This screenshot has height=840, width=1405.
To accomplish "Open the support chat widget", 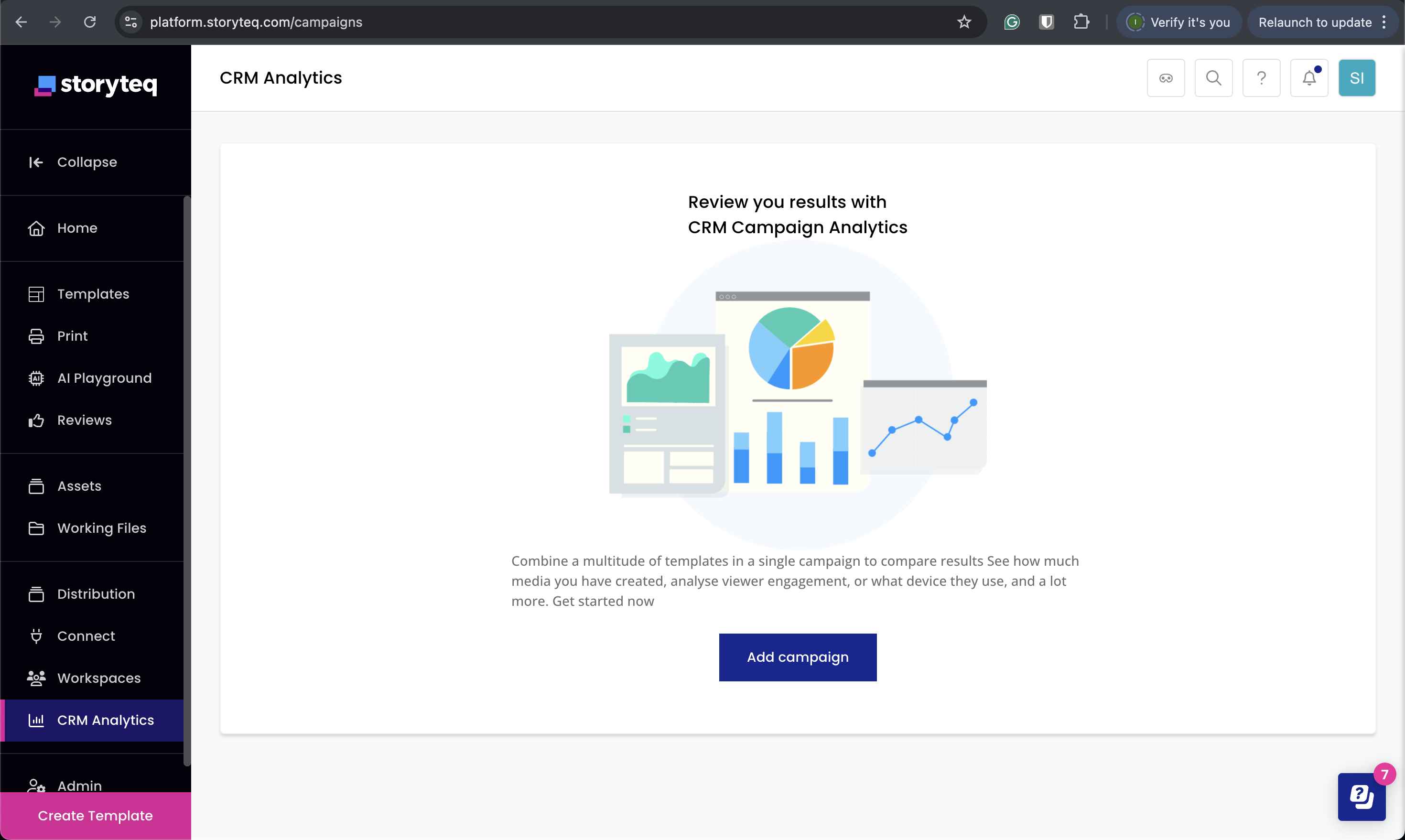I will pos(1362,797).
